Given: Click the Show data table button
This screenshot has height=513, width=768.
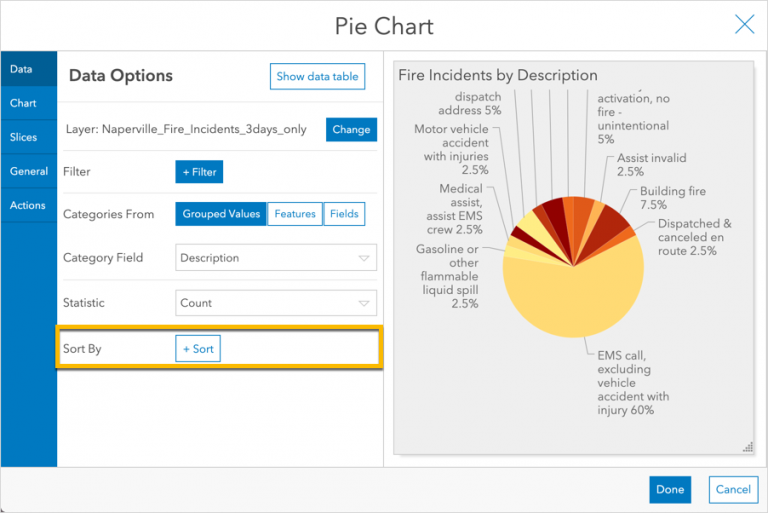Looking at the screenshot, I should [317, 77].
